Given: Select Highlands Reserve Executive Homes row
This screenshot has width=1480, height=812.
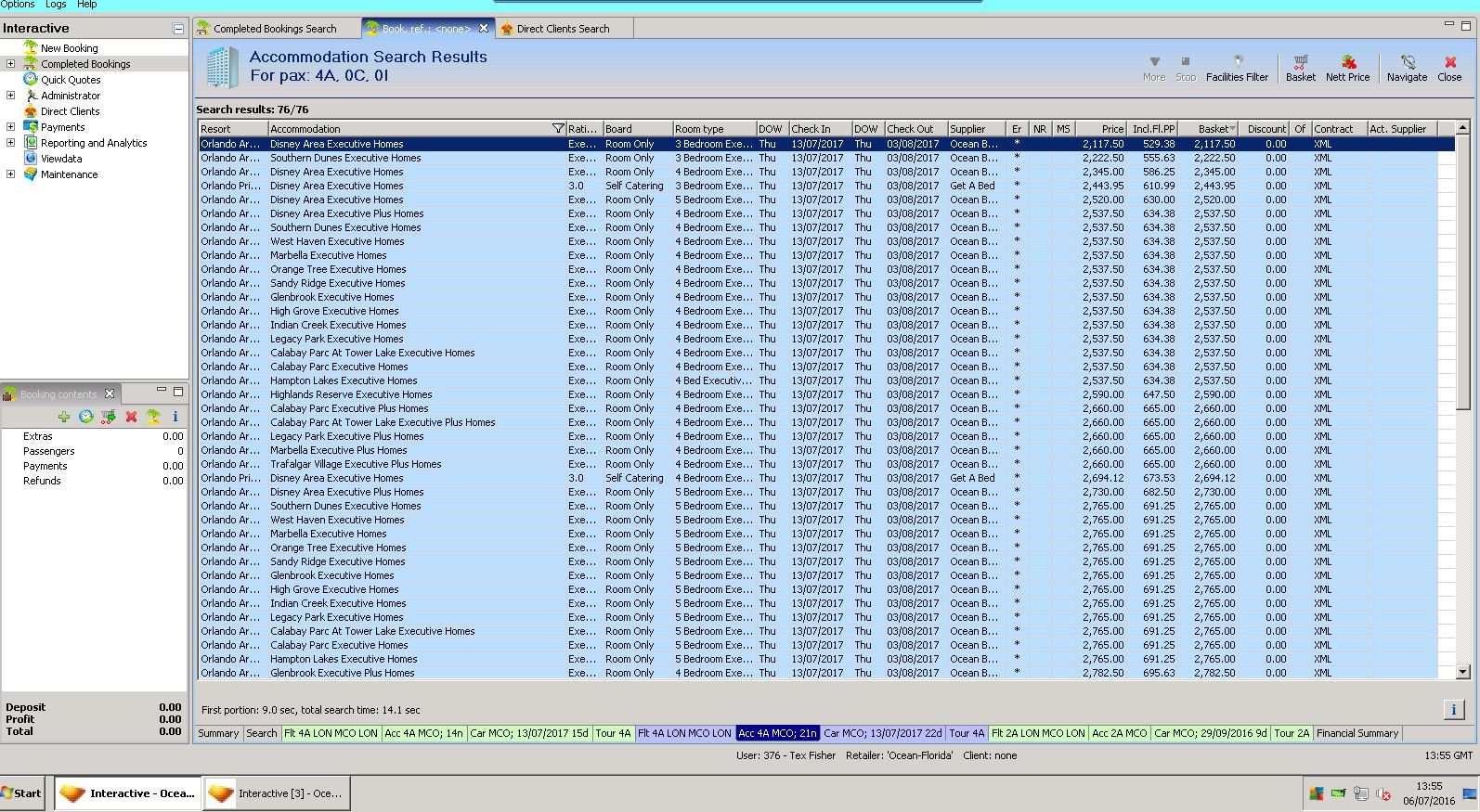Looking at the screenshot, I should [826, 394].
